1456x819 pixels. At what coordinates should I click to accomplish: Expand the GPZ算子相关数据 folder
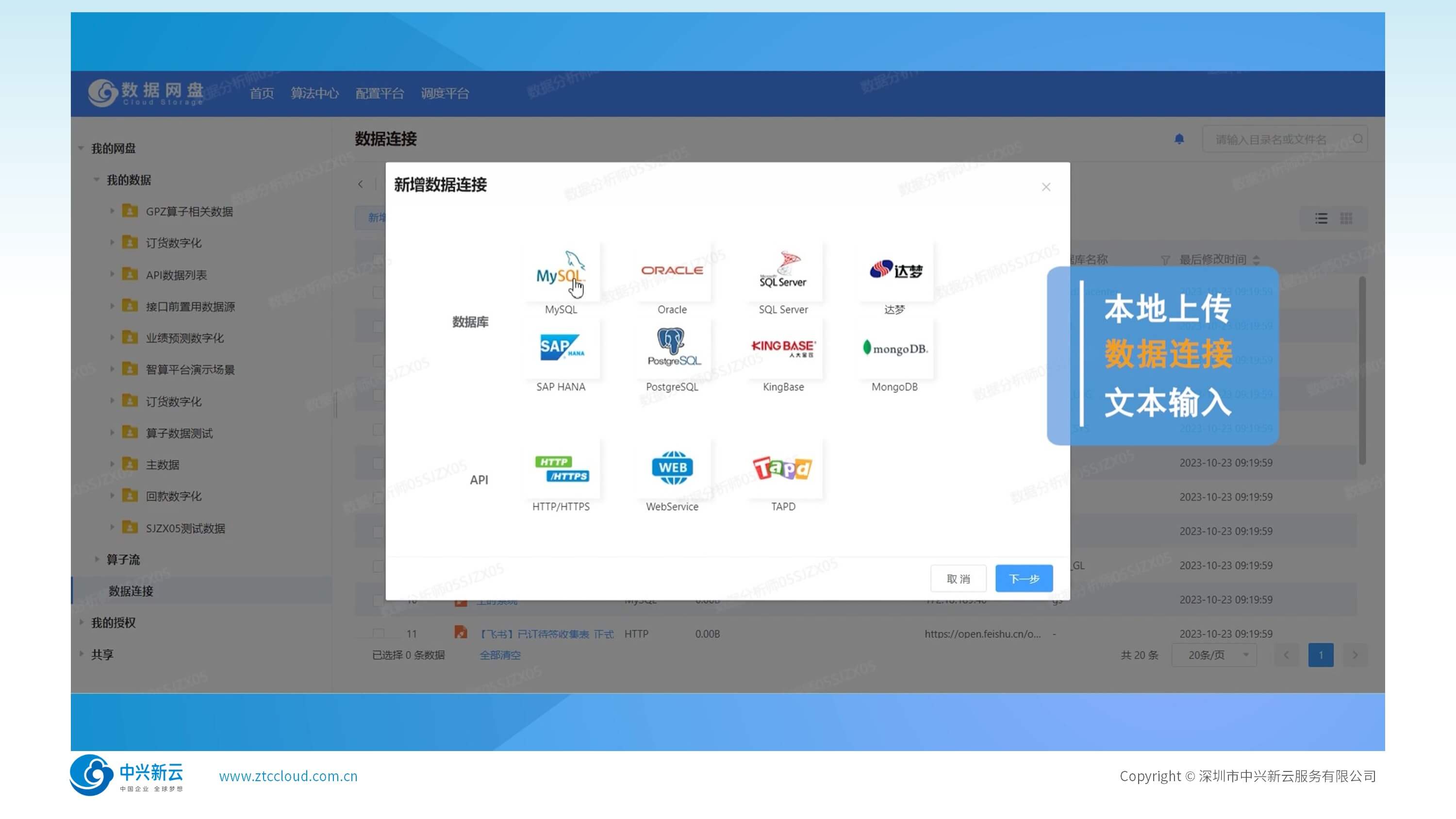point(112,211)
